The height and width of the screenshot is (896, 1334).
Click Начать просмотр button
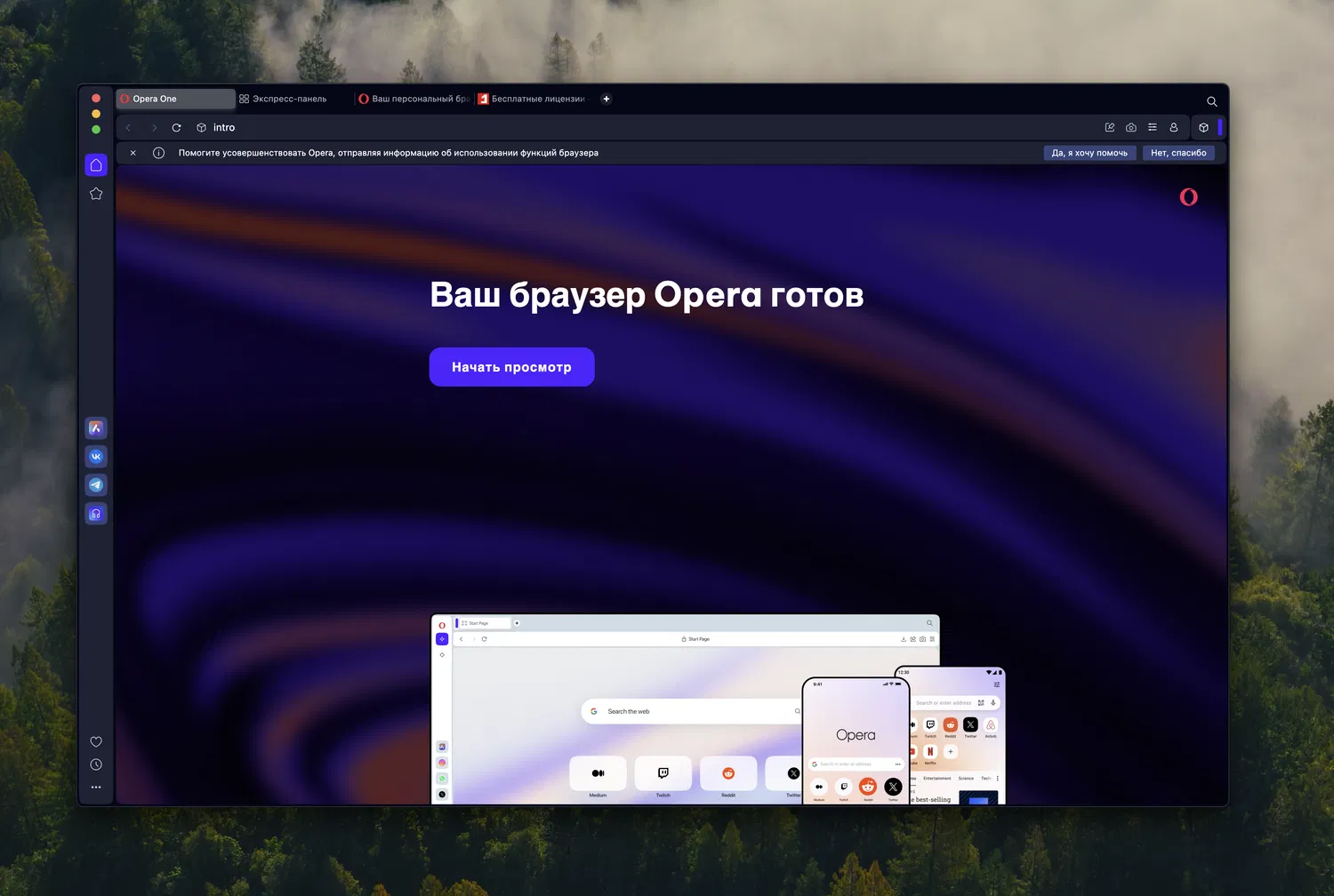pos(511,367)
